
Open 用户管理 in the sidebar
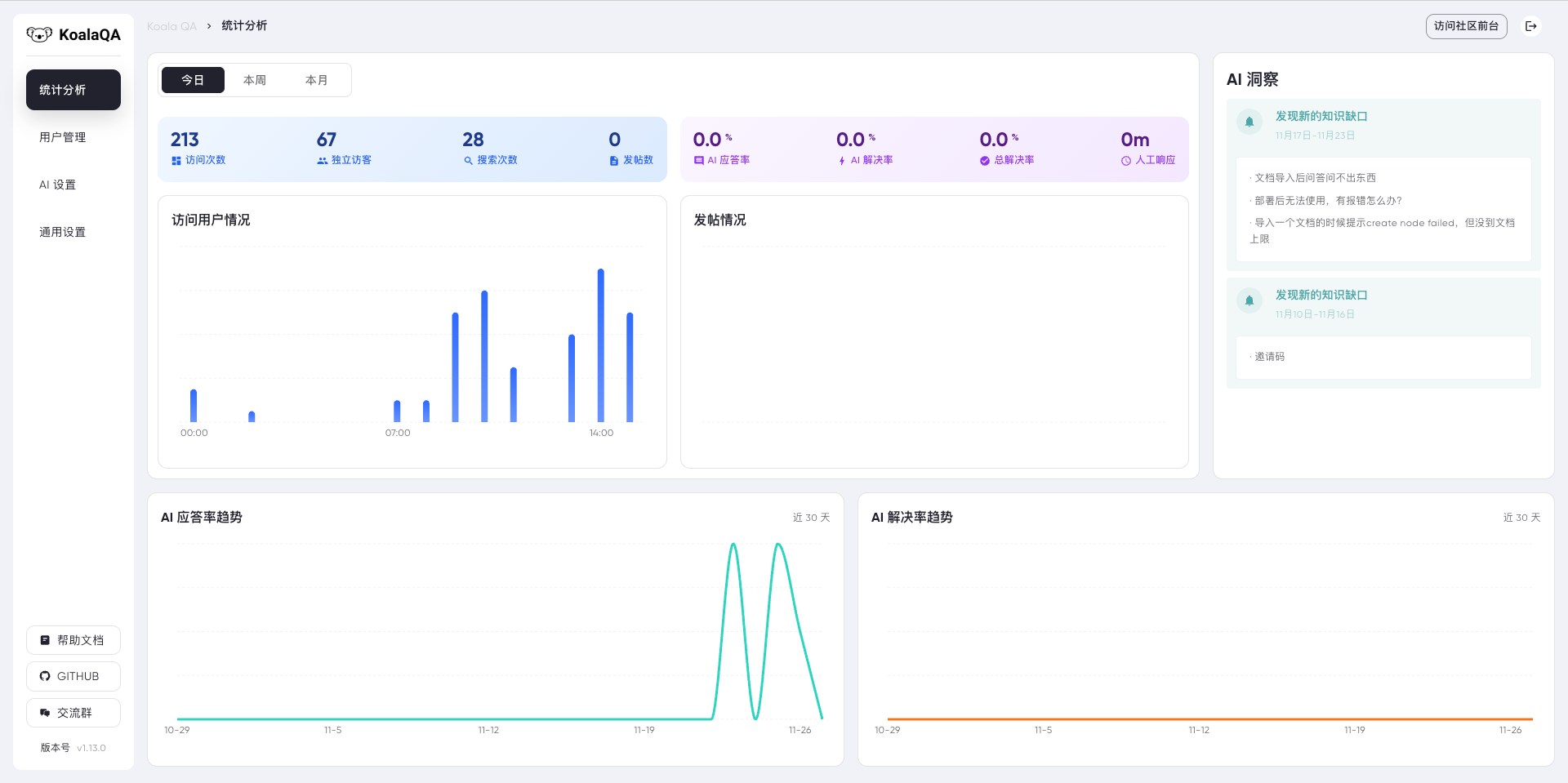click(x=73, y=137)
